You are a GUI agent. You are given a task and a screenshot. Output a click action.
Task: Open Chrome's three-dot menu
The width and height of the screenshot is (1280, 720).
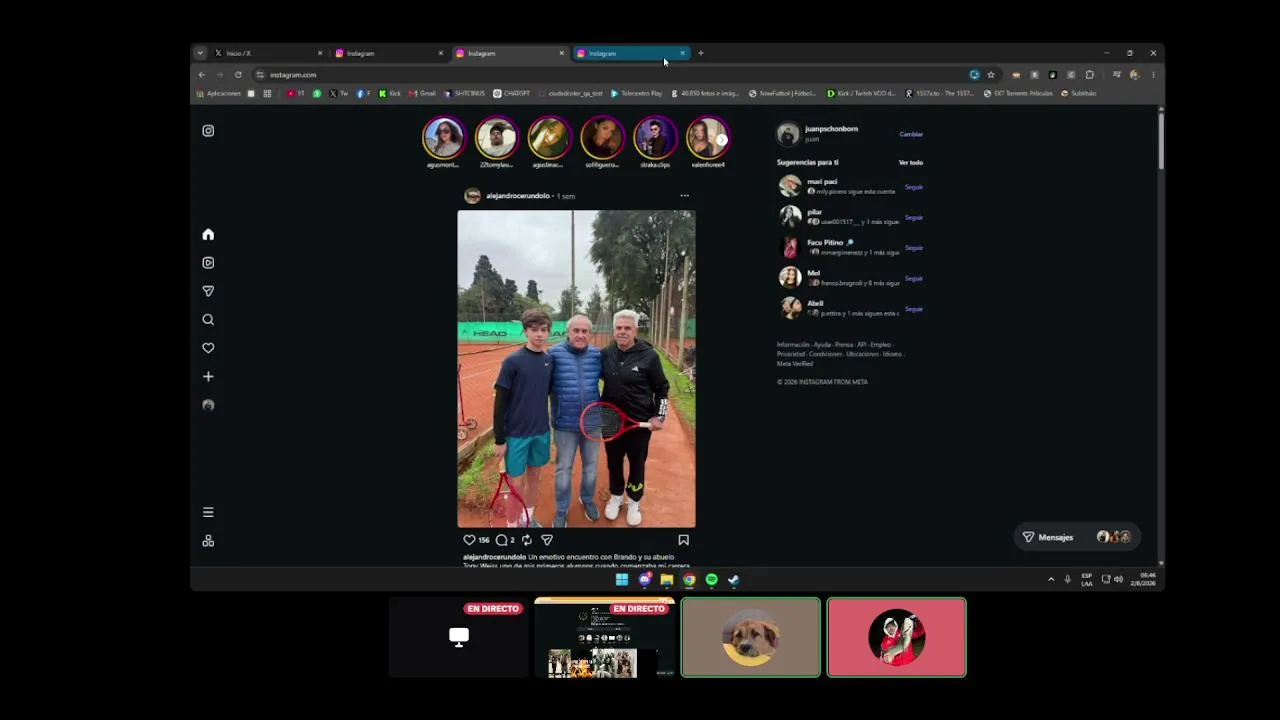click(1153, 75)
